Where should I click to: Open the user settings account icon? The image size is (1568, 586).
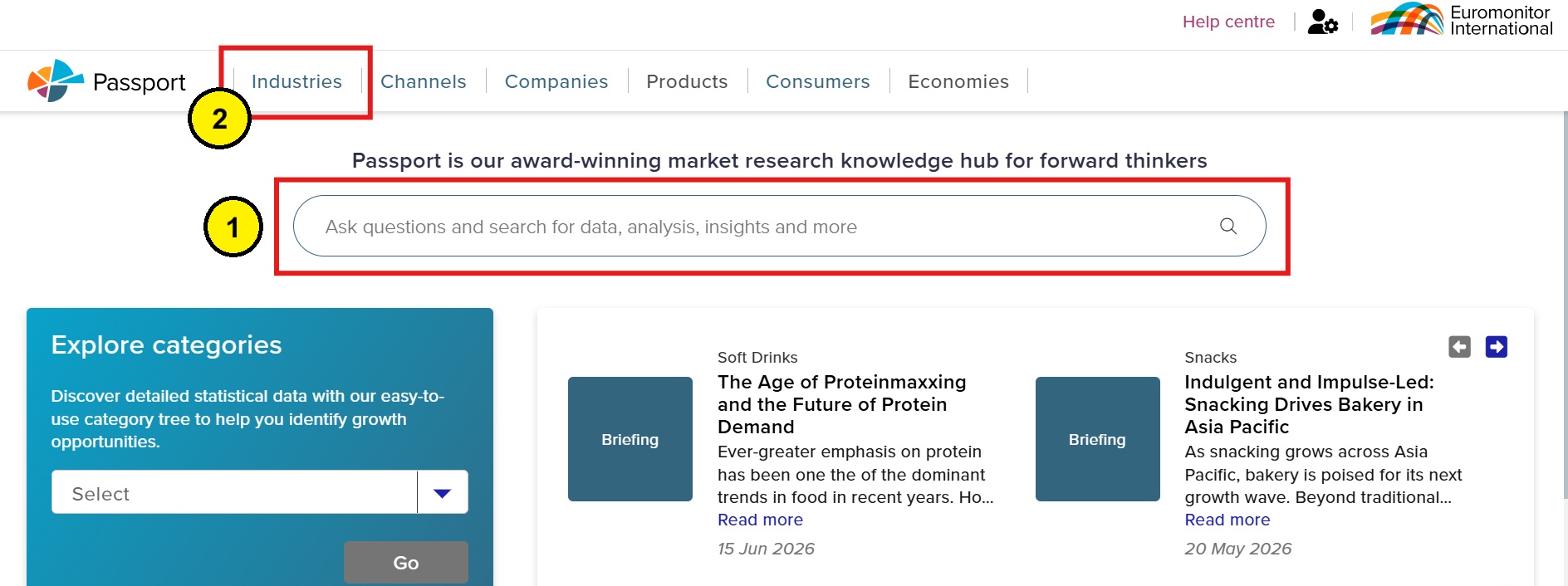pyautogui.click(x=1323, y=22)
